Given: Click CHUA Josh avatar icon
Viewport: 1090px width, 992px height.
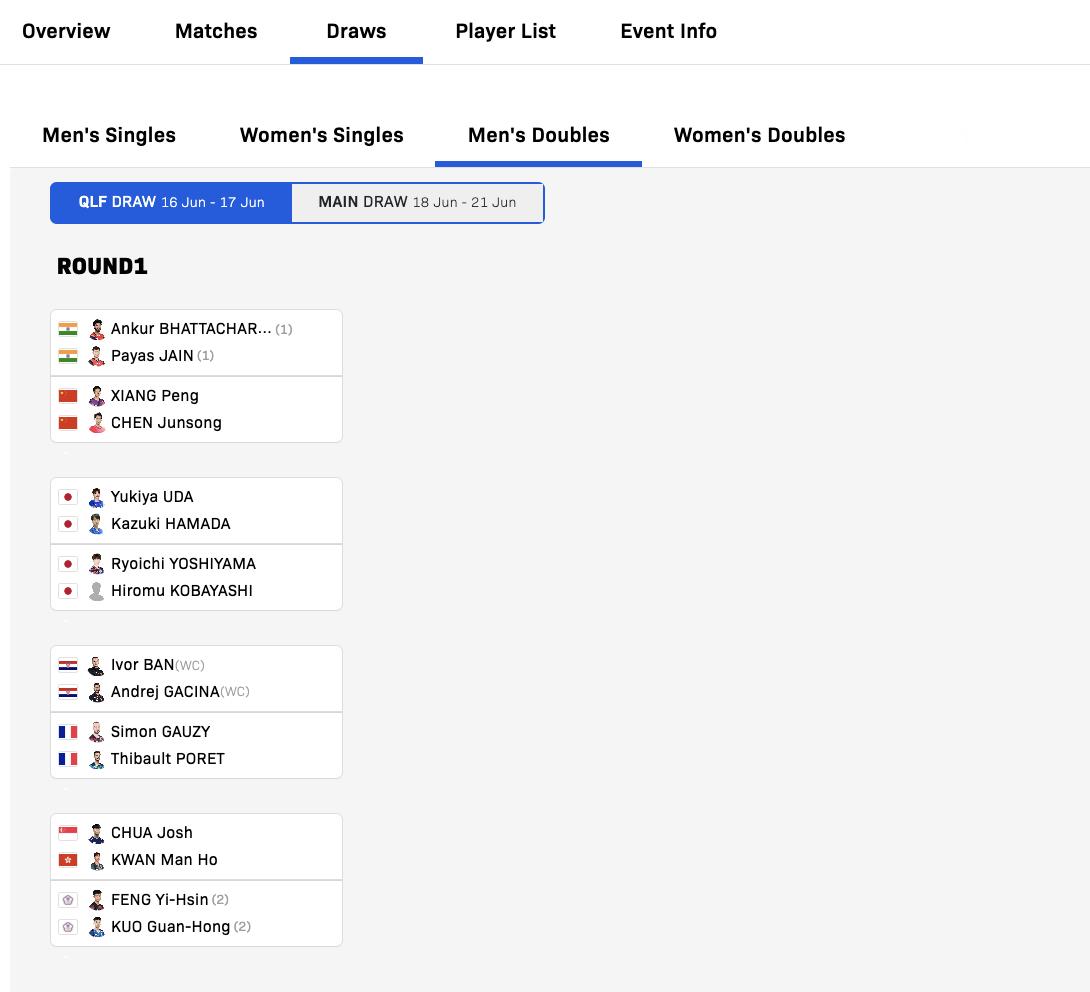Looking at the screenshot, I should tap(97, 834).
